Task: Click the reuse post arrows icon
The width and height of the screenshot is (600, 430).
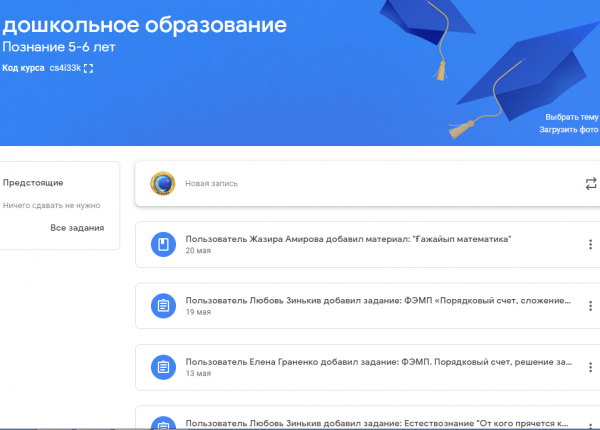Action: (590, 183)
